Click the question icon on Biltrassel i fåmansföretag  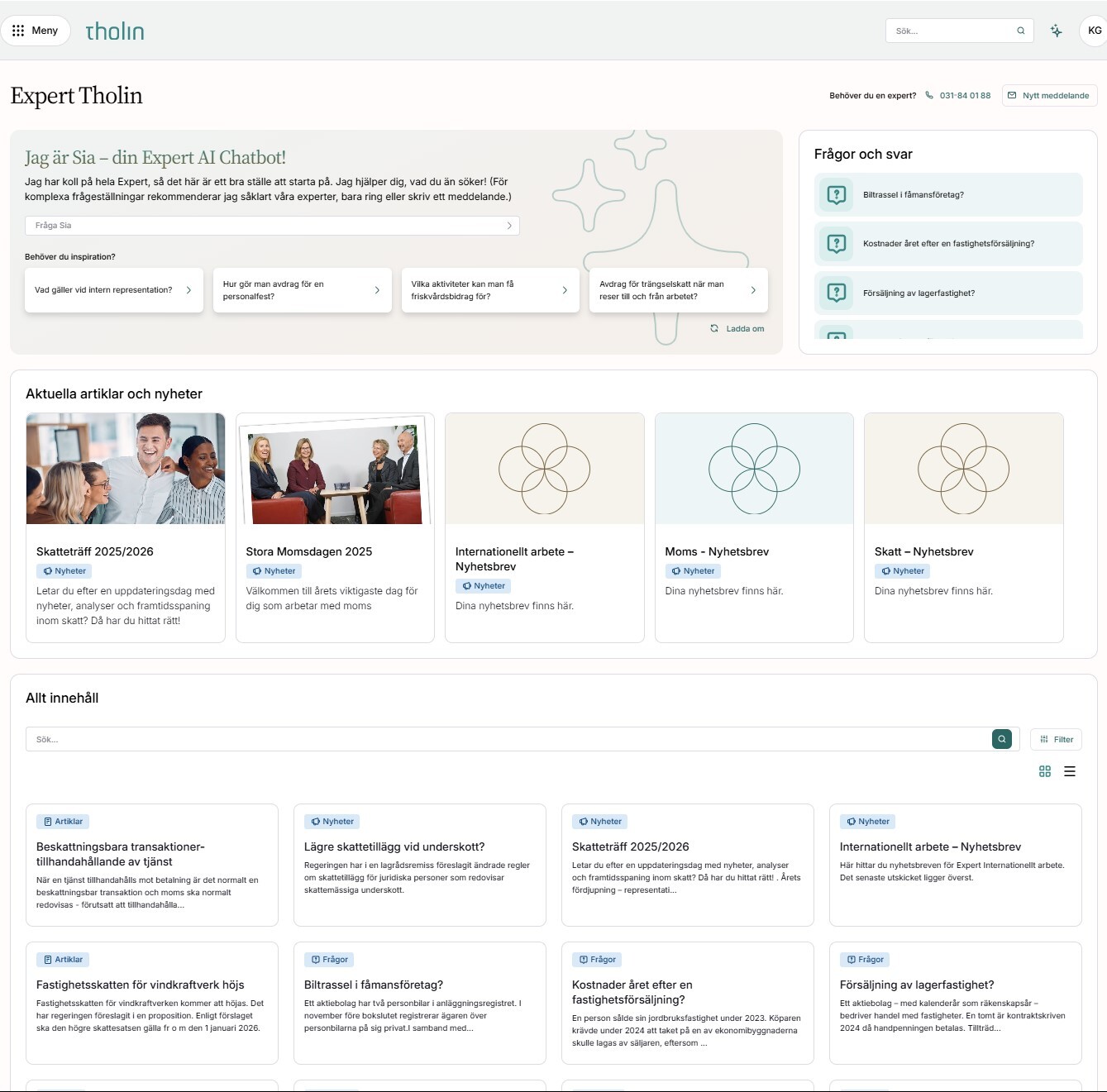(x=835, y=194)
